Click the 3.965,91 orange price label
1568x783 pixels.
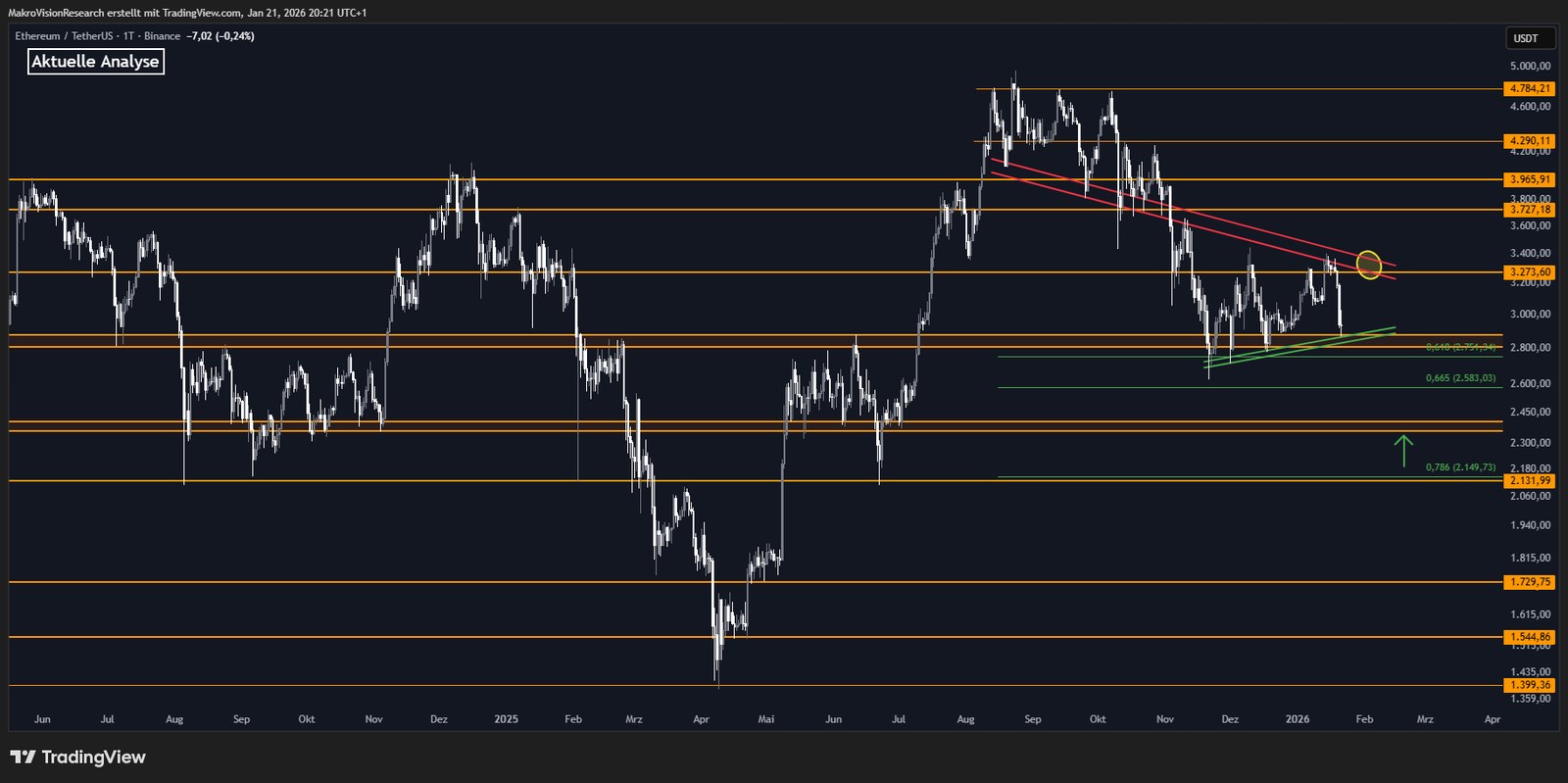(x=1530, y=179)
